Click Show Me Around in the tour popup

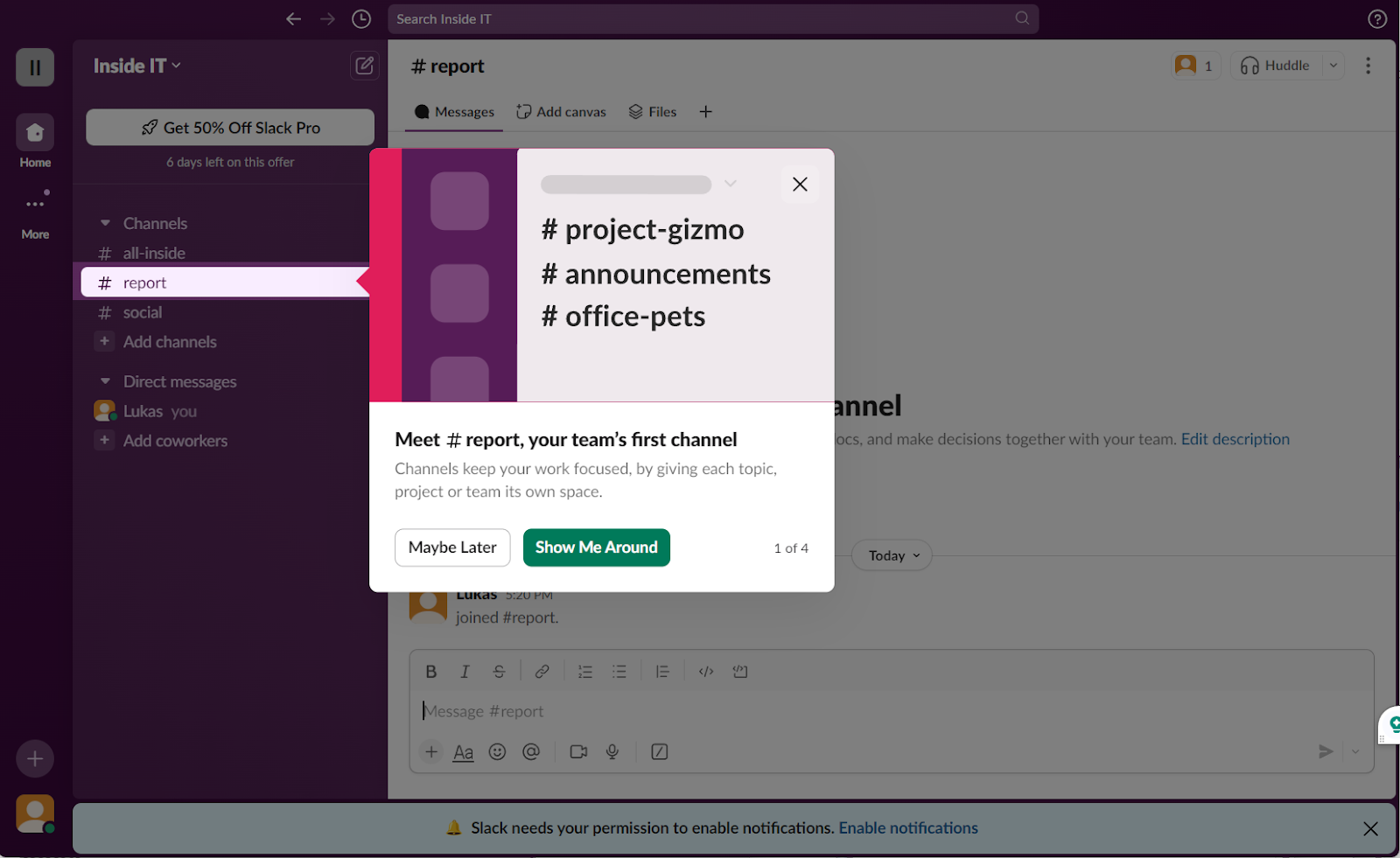[x=596, y=548]
